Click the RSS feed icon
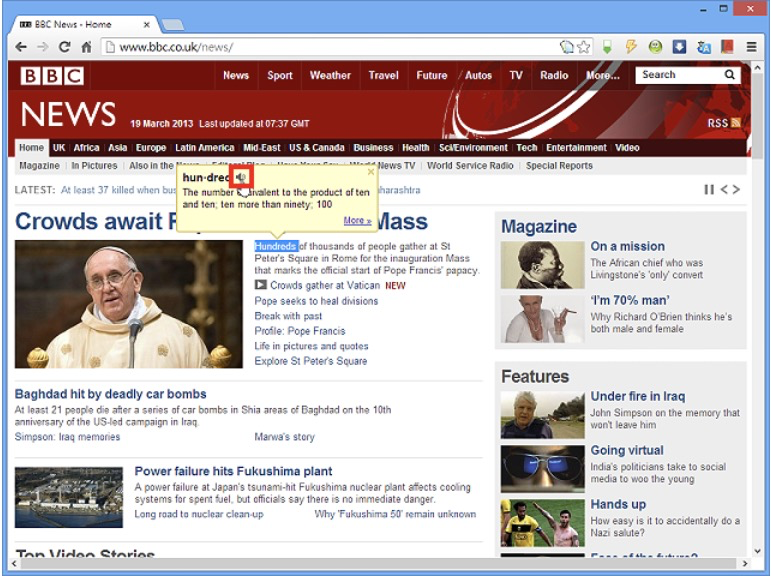This screenshot has width=772, height=578. pos(736,123)
